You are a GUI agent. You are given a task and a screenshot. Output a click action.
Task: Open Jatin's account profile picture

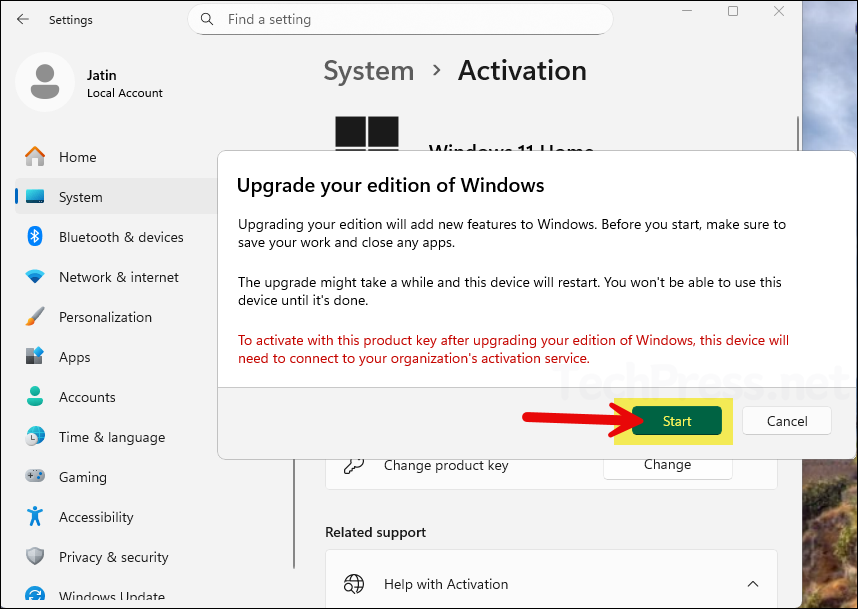(45, 82)
